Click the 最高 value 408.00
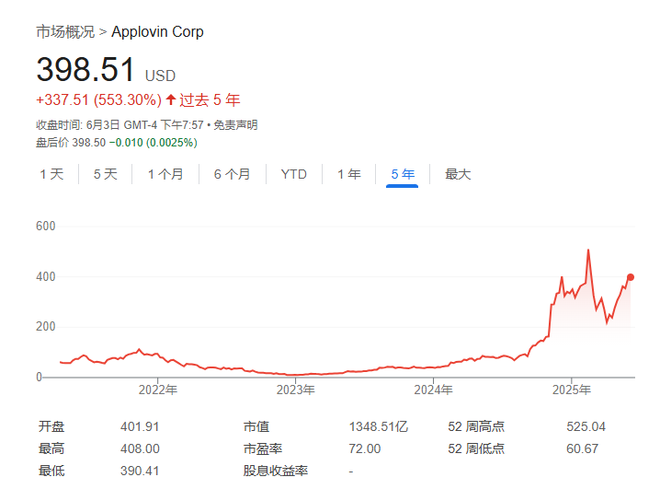Viewport: 660px width, 489px height. click(x=140, y=449)
